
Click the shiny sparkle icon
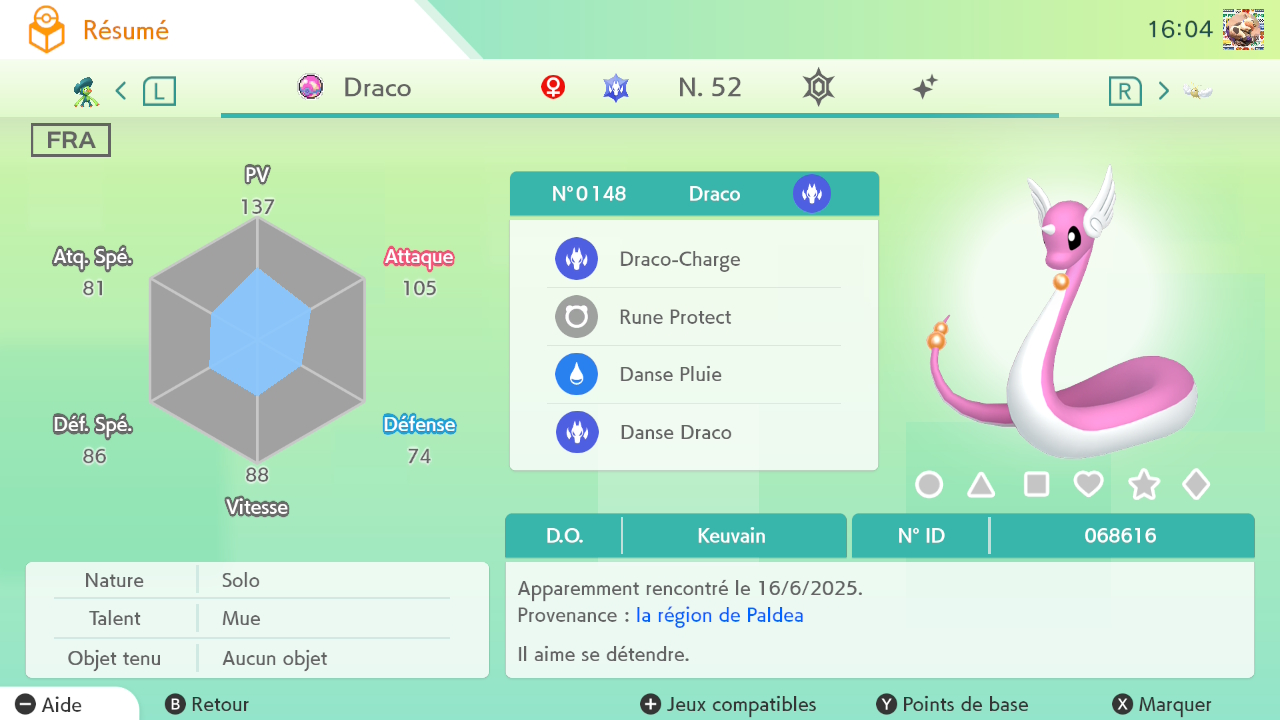[x=925, y=88]
